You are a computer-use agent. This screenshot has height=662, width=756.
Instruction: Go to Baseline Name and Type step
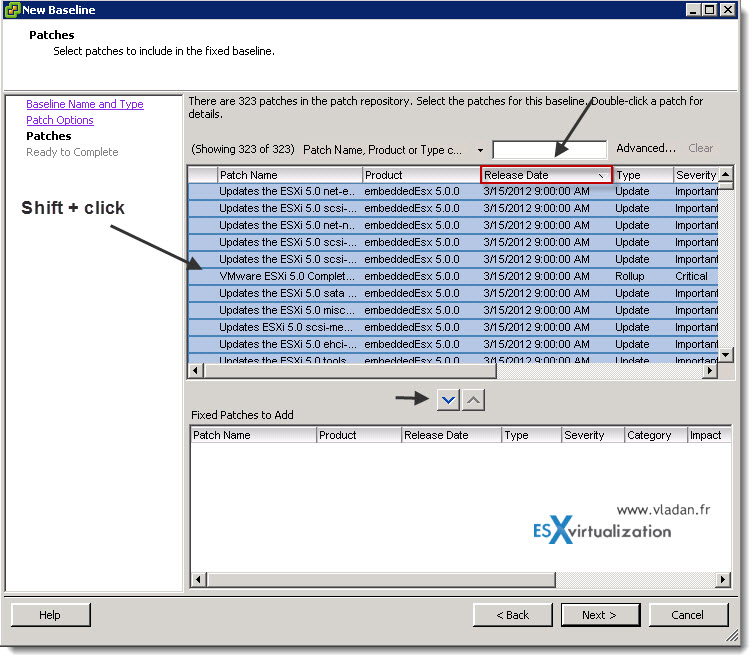[x=85, y=104]
